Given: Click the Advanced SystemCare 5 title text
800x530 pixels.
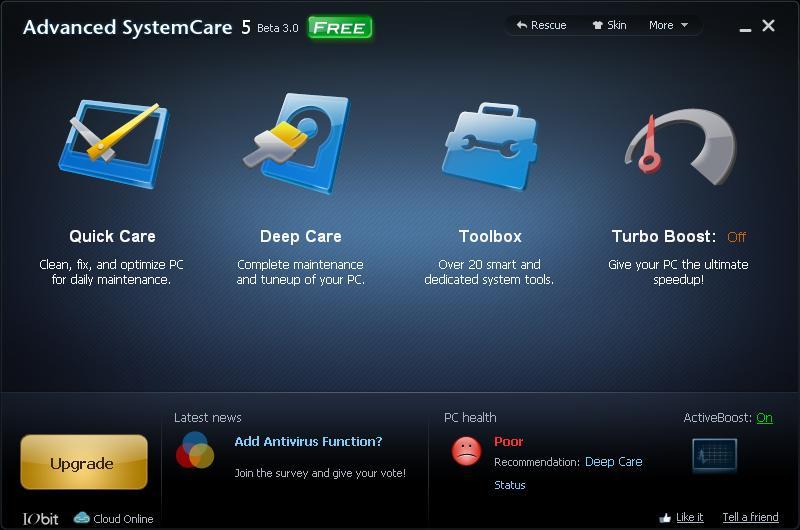Looking at the screenshot, I should pyautogui.click(x=137, y=27).
